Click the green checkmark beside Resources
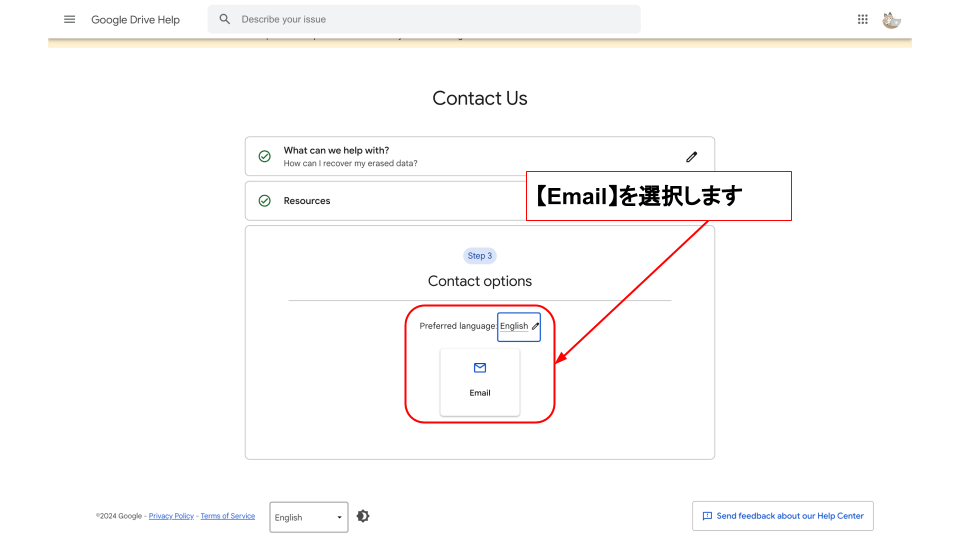The height and width of the screenshot is (540, 960). coord(265,201)
